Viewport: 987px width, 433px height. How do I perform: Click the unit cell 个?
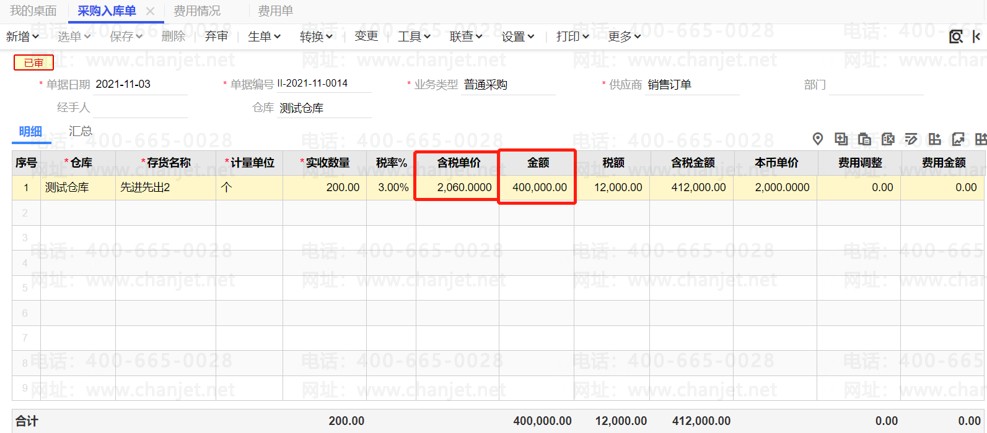click(x=249, y=188)
